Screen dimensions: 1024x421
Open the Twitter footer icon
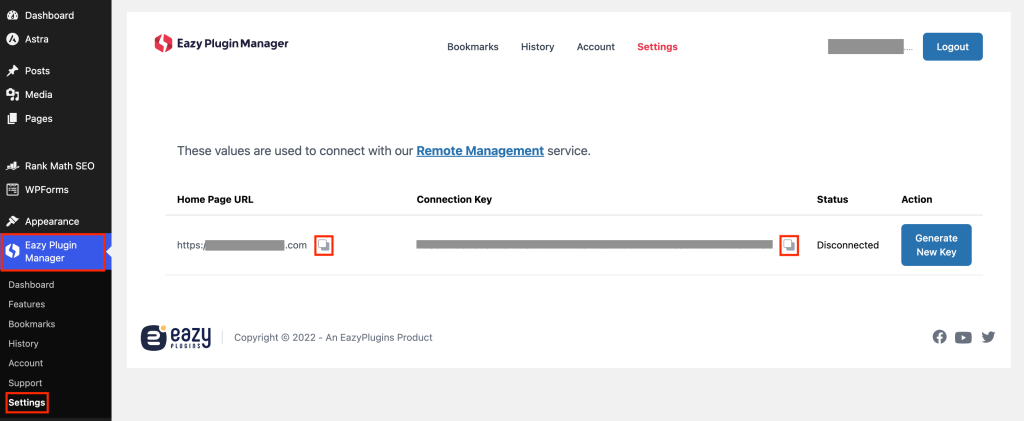(988, 337)
